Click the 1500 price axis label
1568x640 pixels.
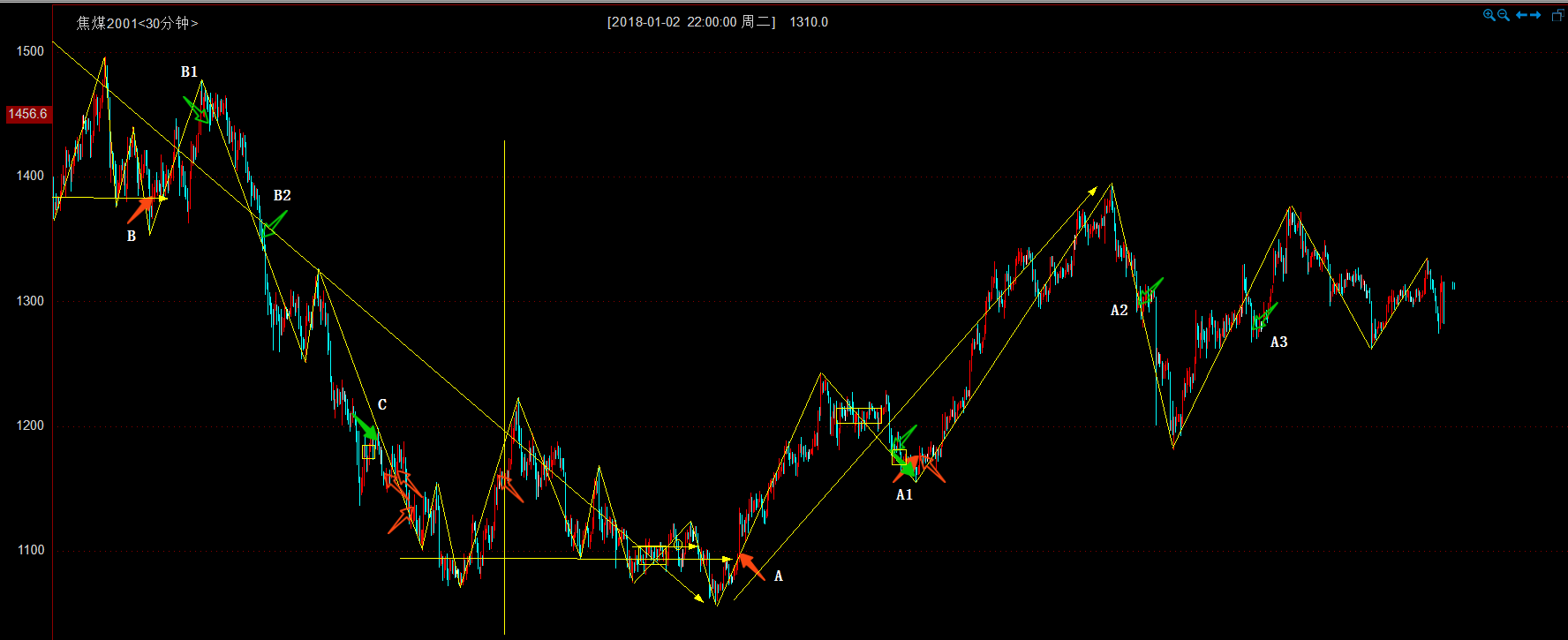[x=30, y=51]
